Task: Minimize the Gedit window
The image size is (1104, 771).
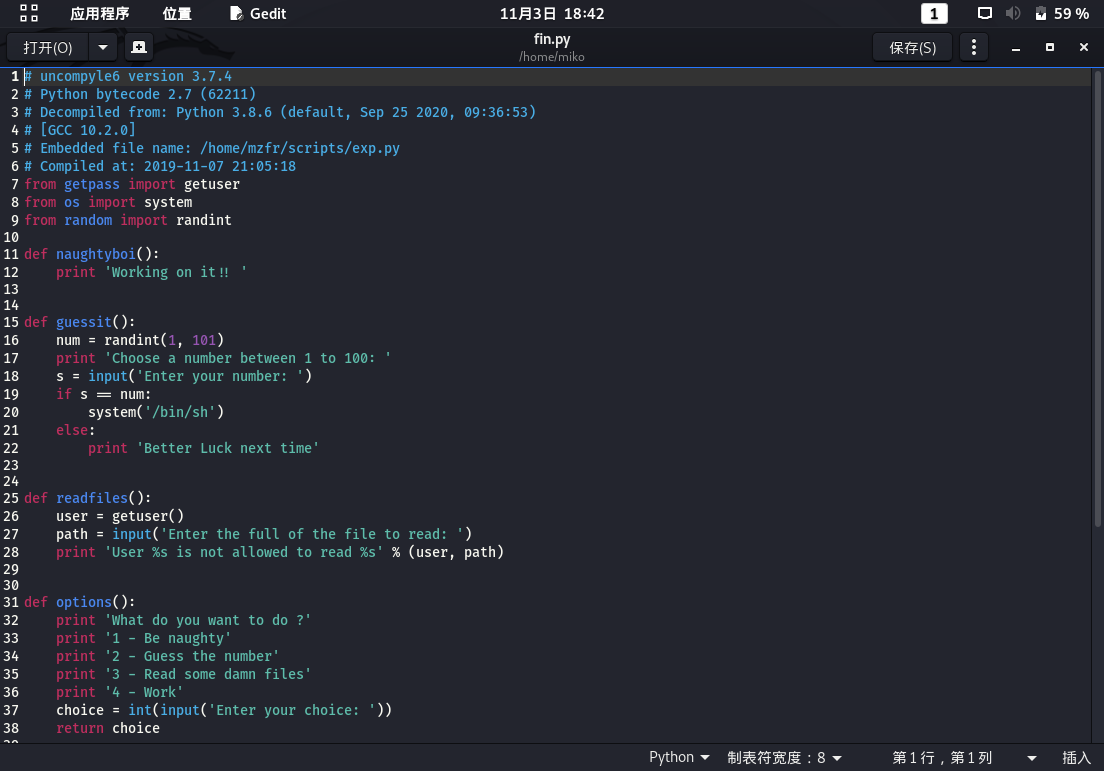Action: pyautogui.click(x=1015, y=48)
